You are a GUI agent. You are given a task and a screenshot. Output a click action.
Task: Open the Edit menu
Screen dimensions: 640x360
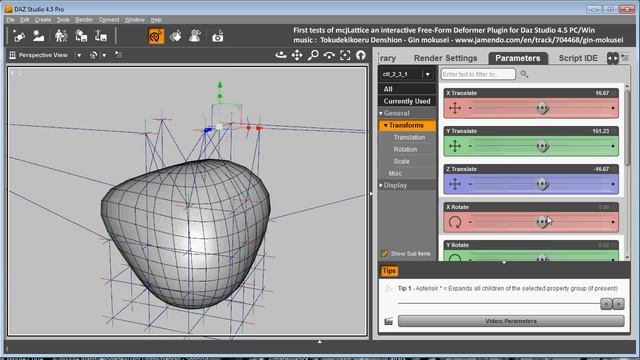24,20
